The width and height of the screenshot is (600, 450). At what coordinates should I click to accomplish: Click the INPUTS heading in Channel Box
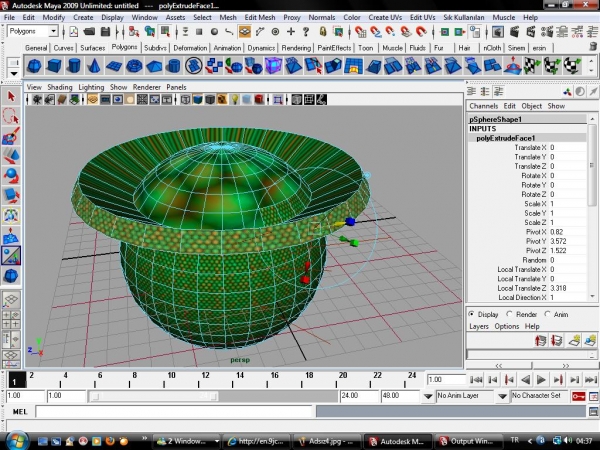tap(483, 129)
